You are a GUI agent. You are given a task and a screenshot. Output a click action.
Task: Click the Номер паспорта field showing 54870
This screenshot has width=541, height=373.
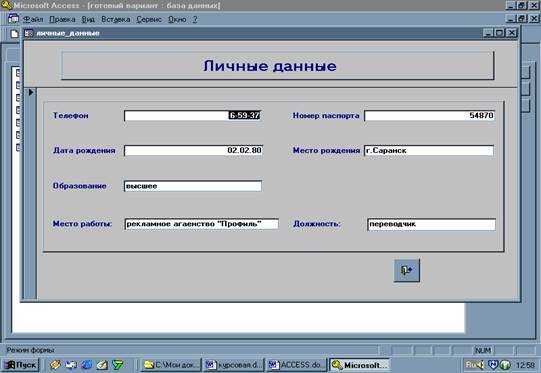(x=430, y=116)
